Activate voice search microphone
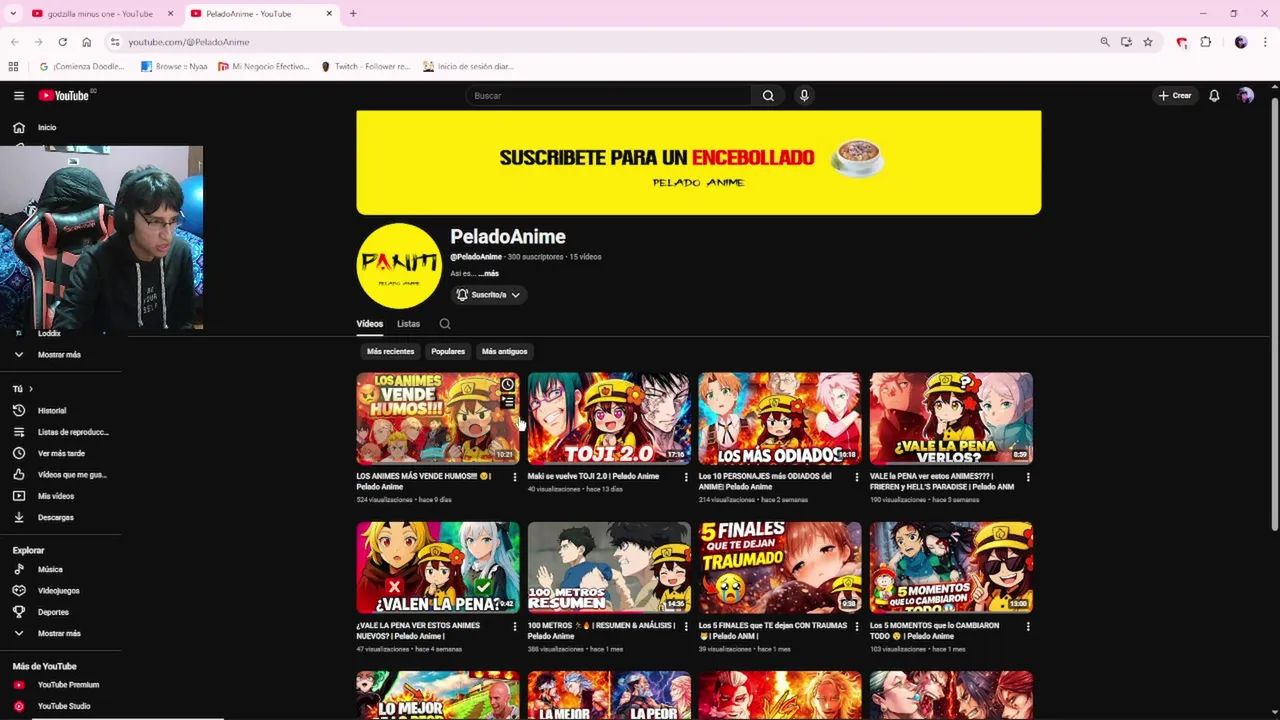1280x720 pixels. click(x=804, y=96)
